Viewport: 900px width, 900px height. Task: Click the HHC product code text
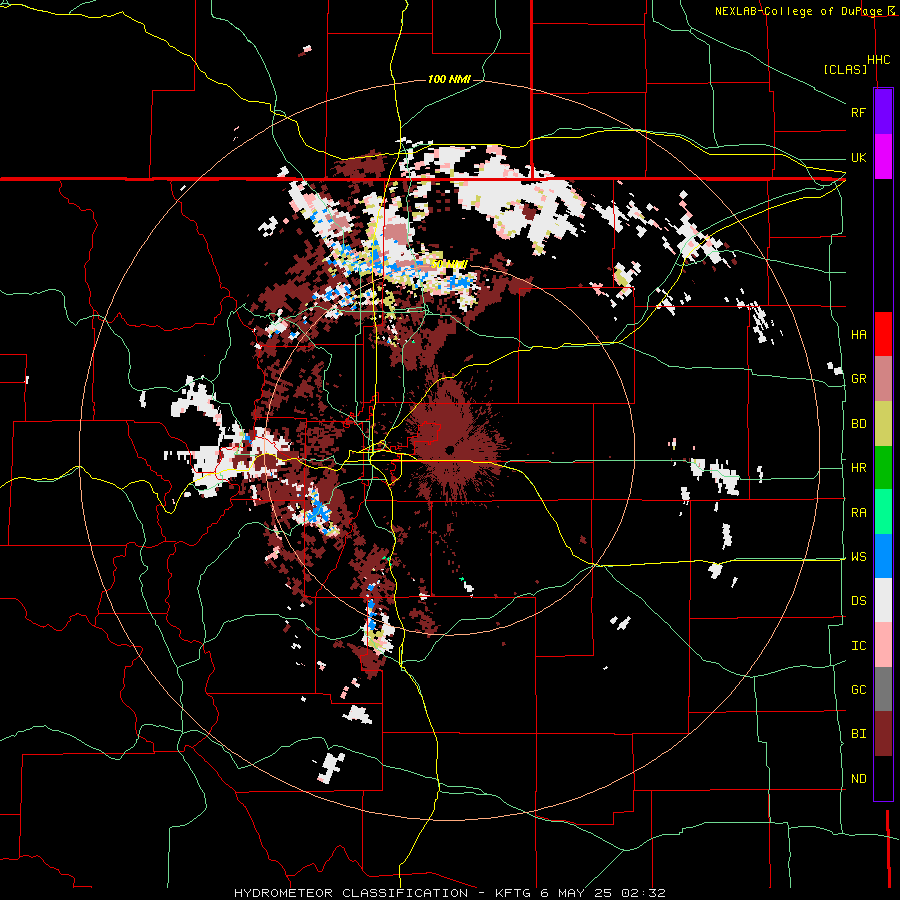(x=878, y=60)
